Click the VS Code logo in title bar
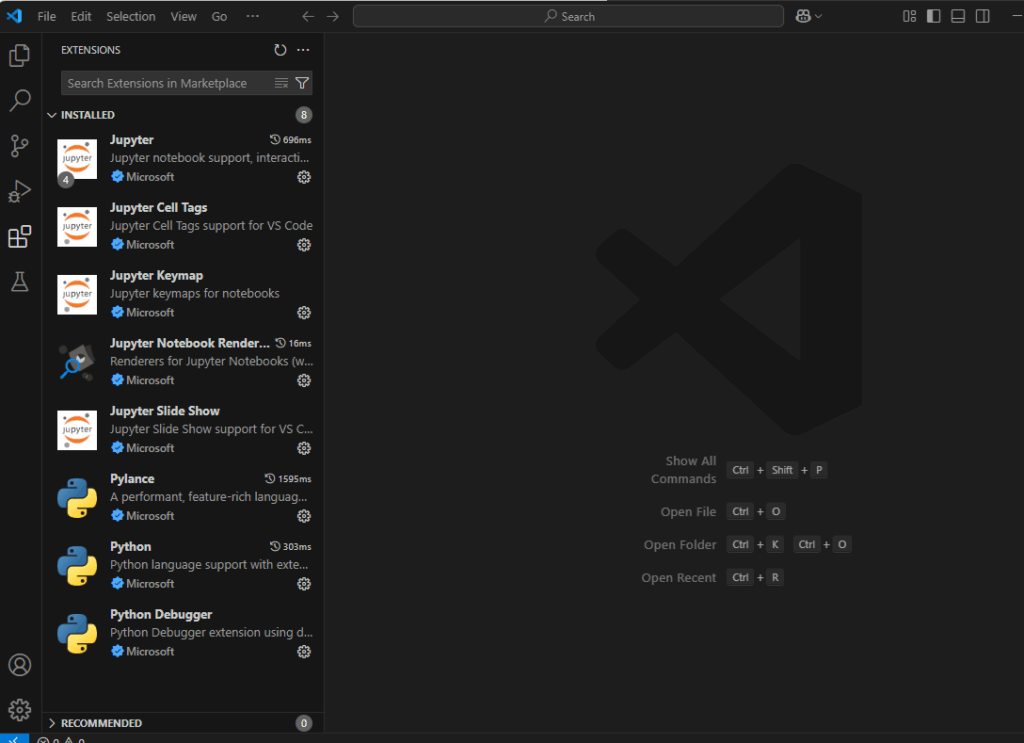This screenshot has width=1024, height=743. coord(14,16)
